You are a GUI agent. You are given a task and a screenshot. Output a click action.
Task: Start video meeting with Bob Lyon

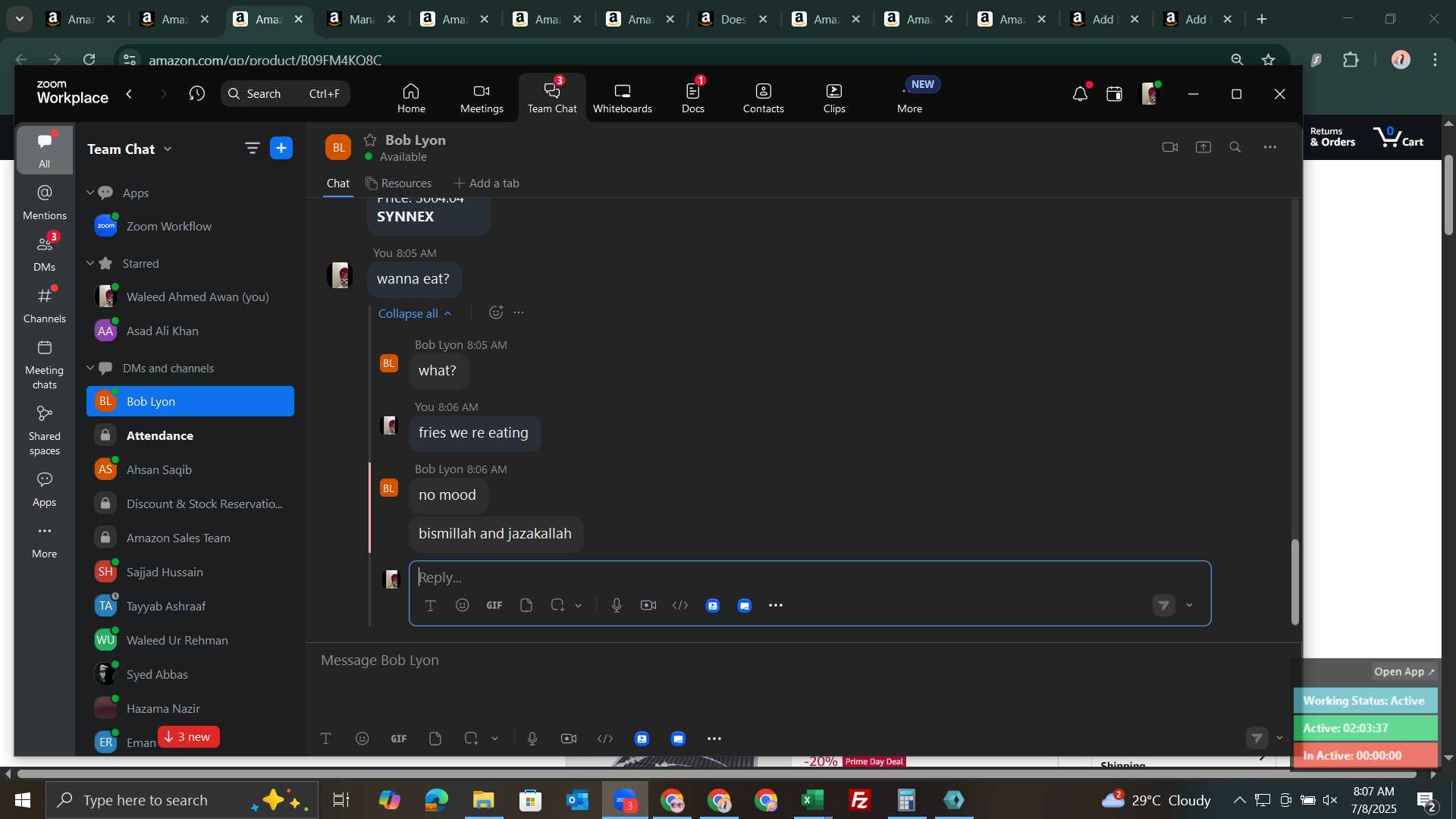coord(1170,147)
